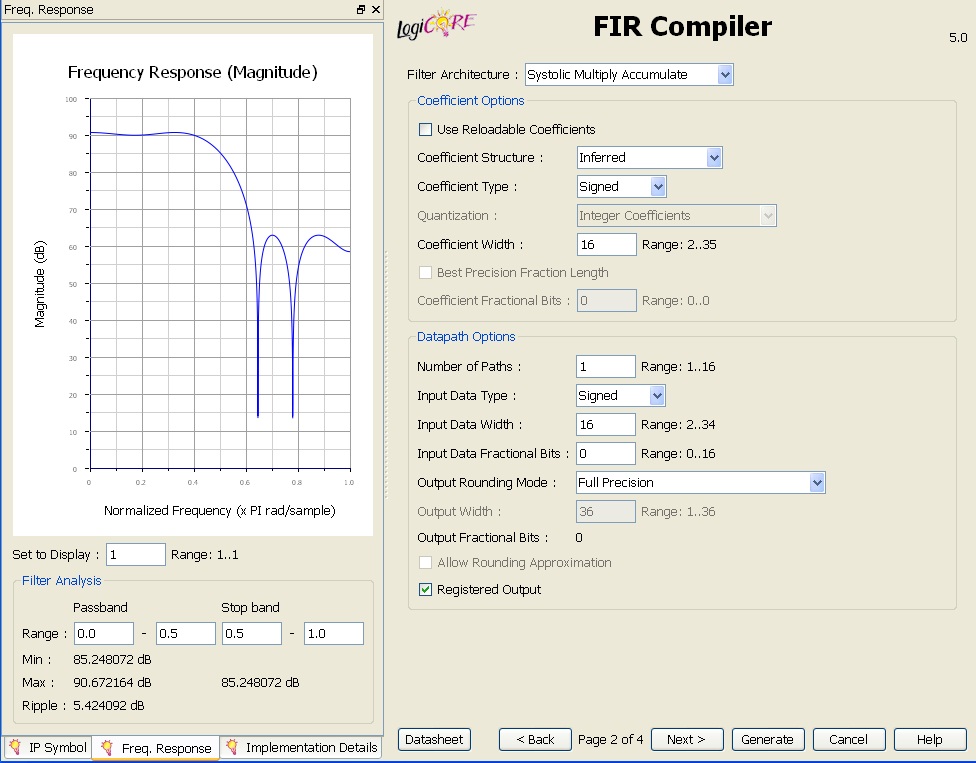The image size is (976, 763).
Task: Click the Coefficient Width input field
Action: click(x=607, y=245)
